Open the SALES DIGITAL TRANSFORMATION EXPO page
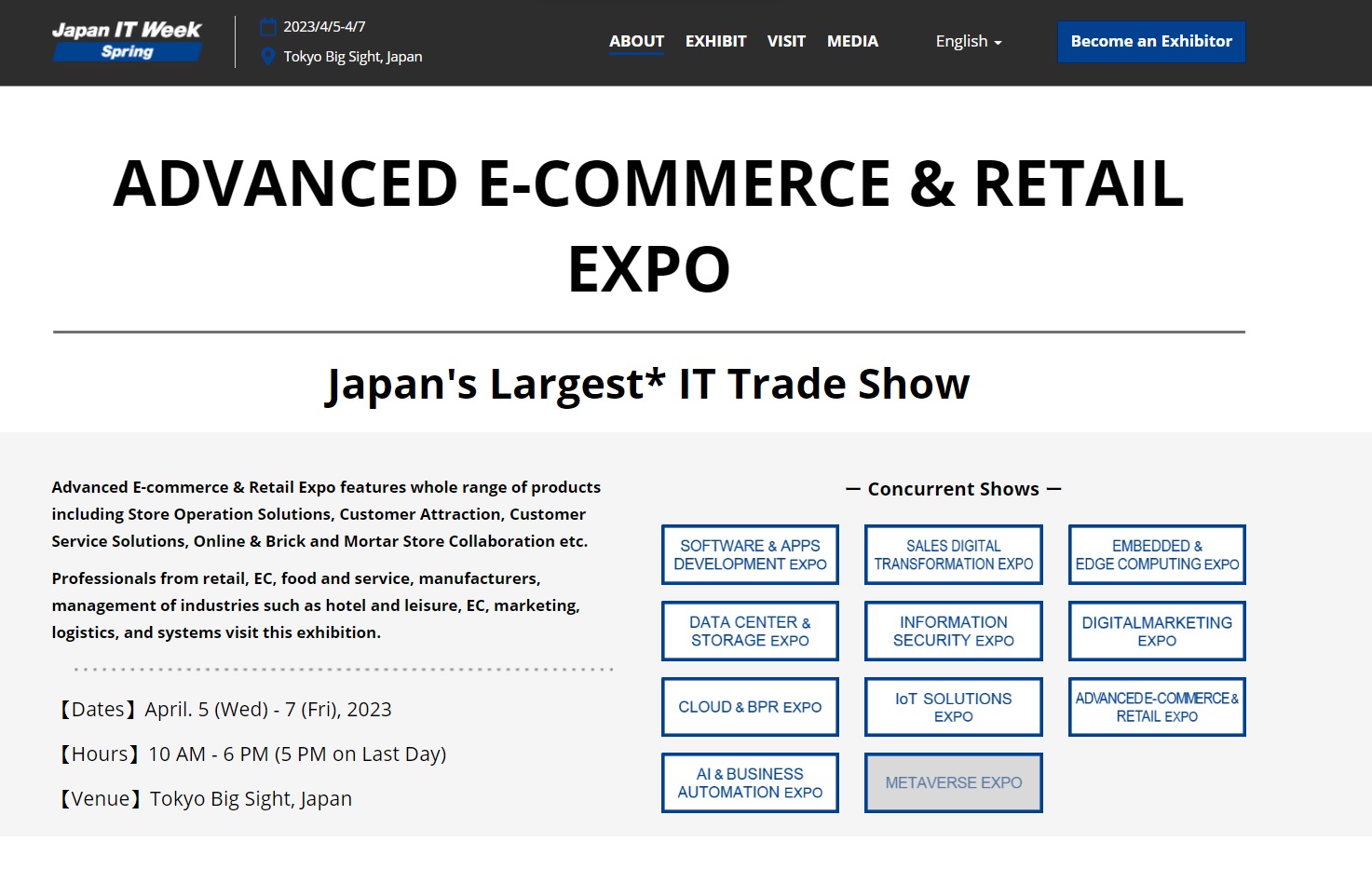 point(953,554)
